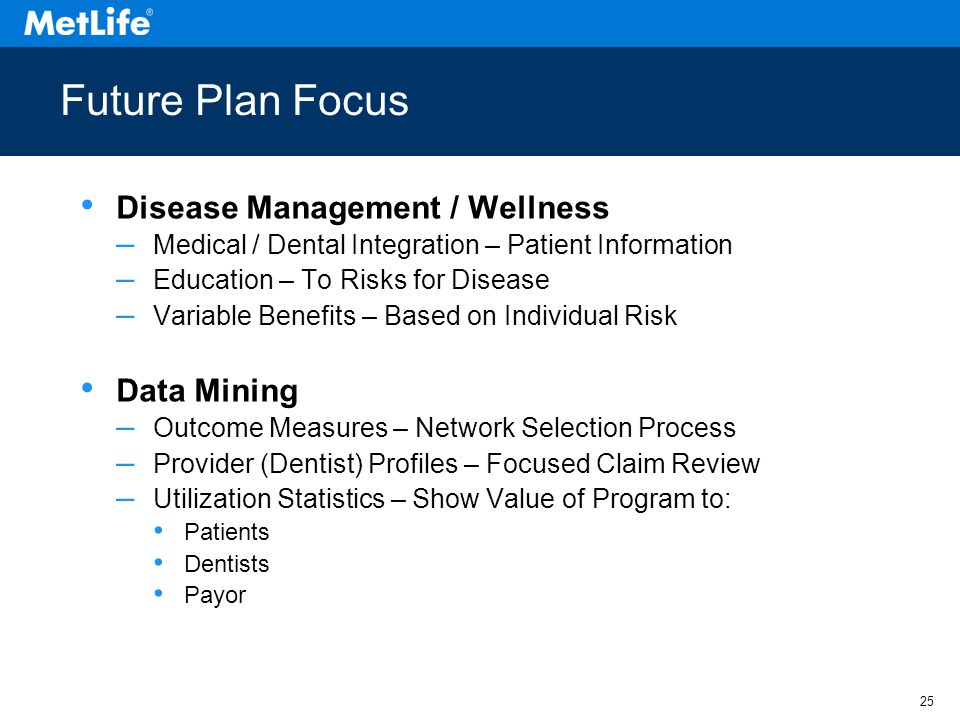Click the Dentists sub-bullet text

pos(227,564)
